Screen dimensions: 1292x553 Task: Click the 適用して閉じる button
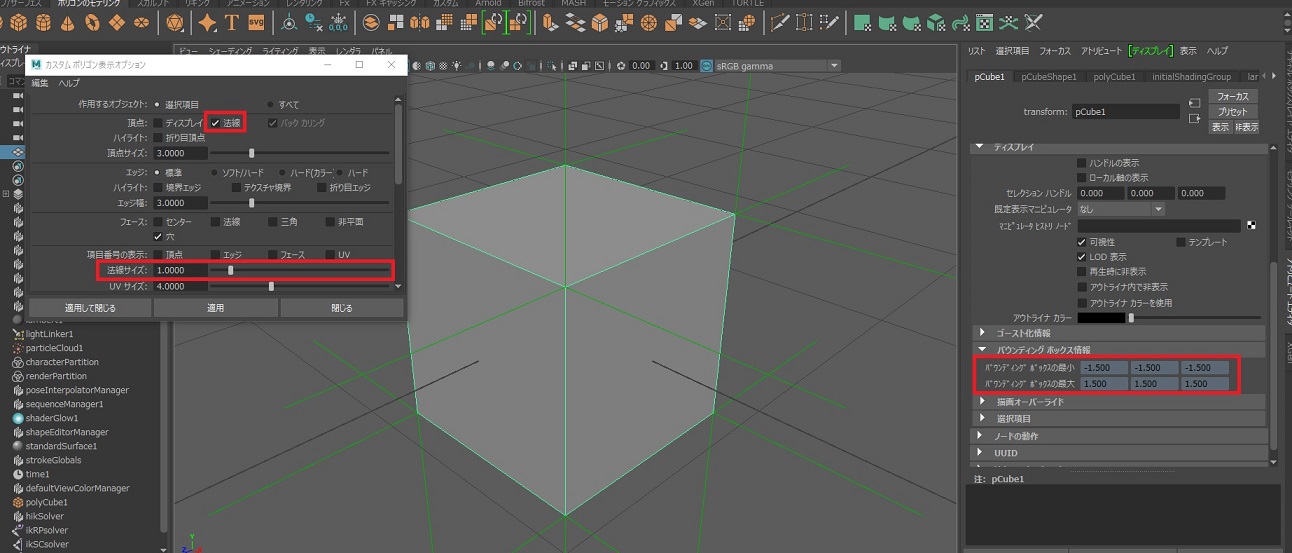tap(91, 308)
